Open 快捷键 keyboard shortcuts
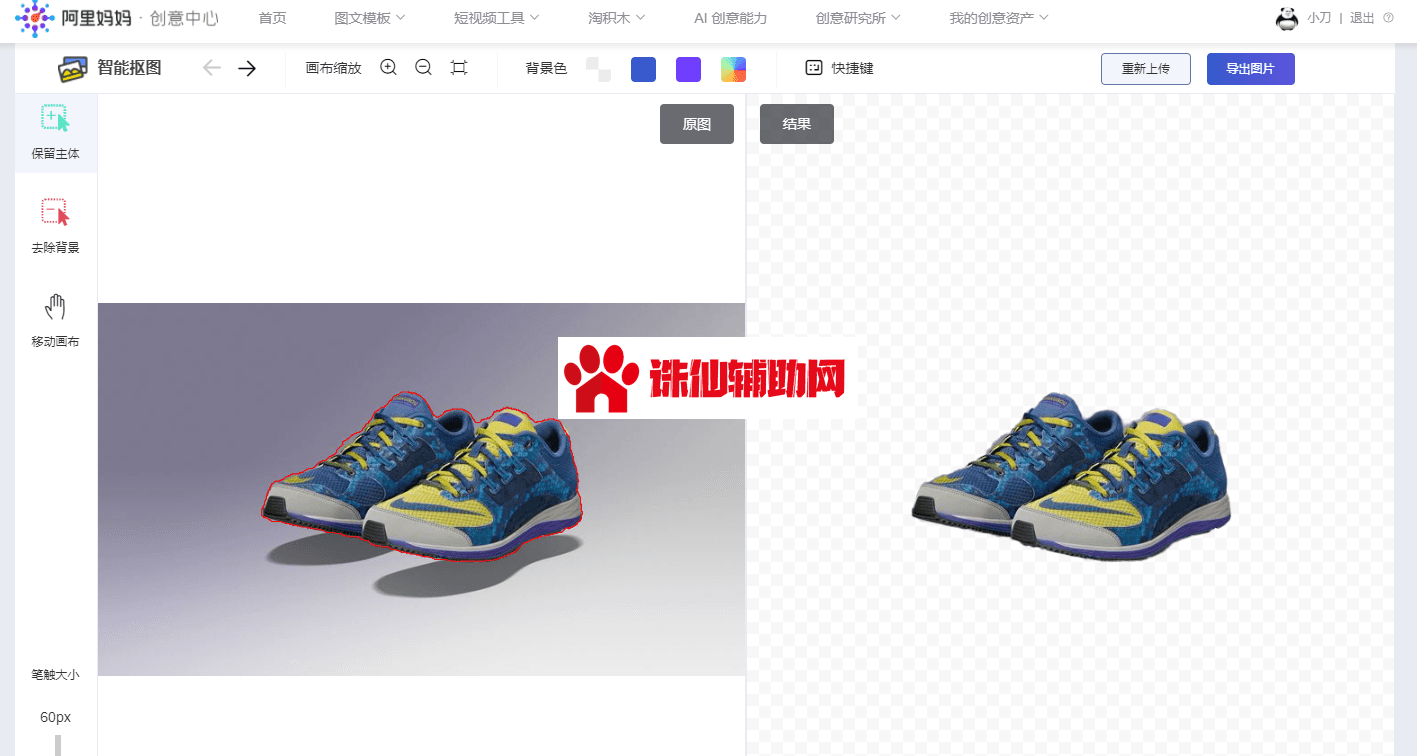The width and height of the screenshot is (1417, 756). click(839, 68)
